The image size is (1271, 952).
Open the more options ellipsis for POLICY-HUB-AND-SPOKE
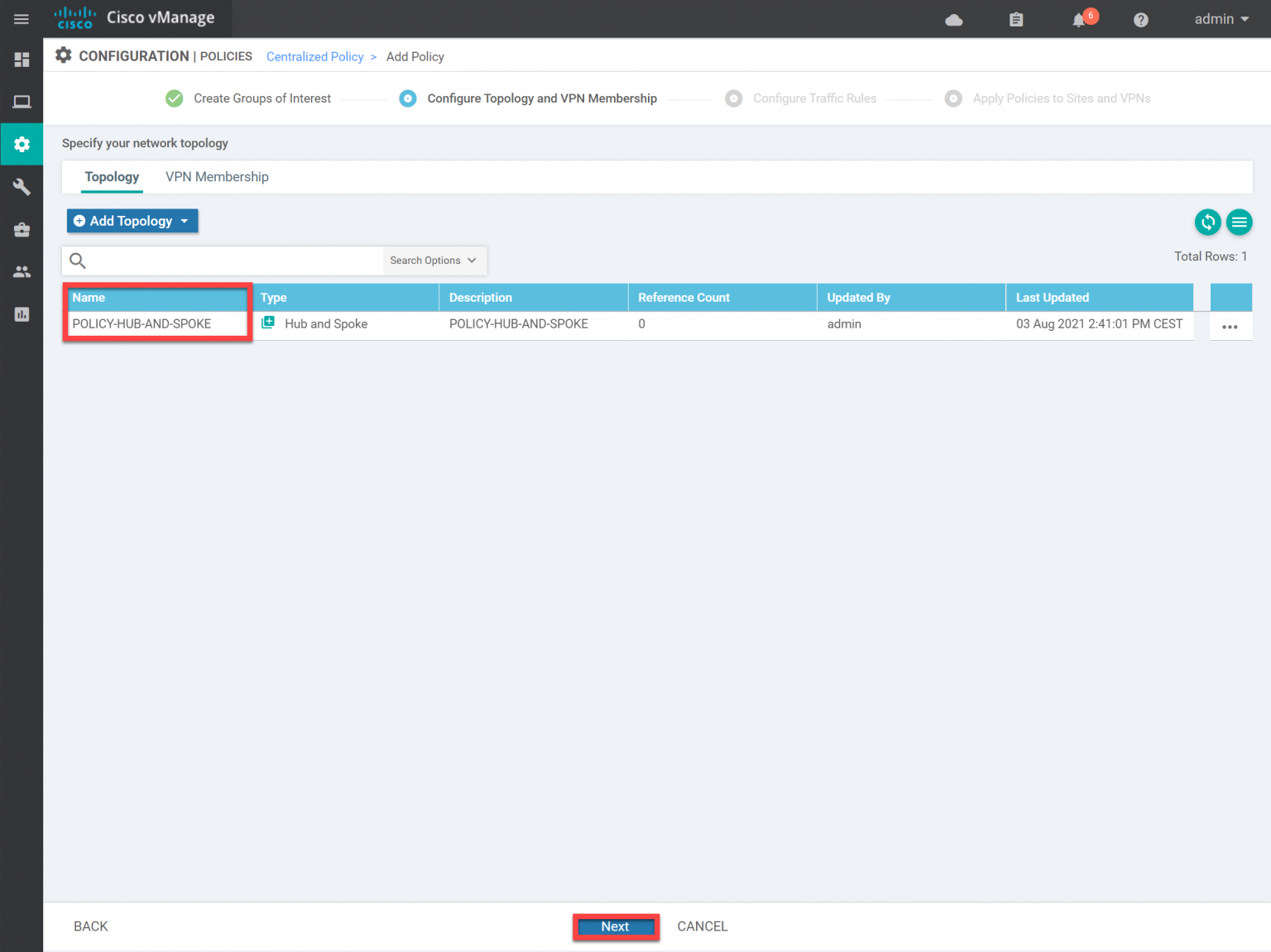click(1230, 326)
